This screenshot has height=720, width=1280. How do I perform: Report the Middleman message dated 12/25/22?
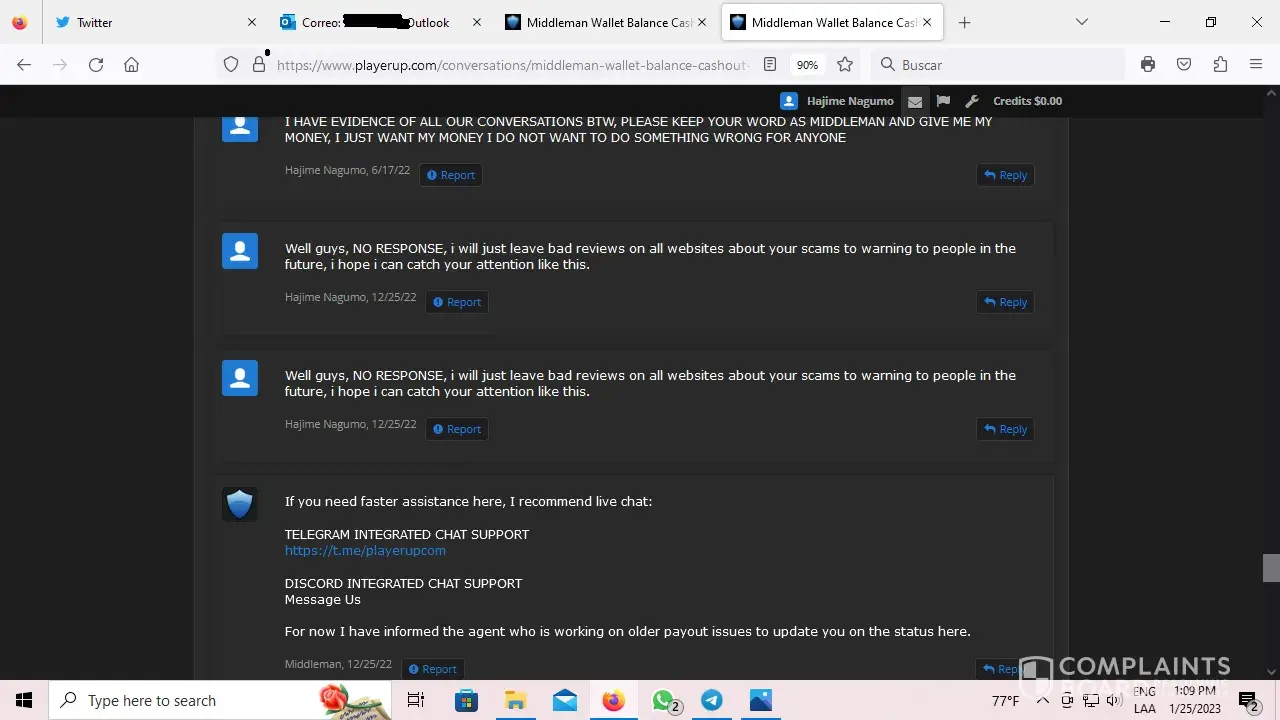click(432, 669)
